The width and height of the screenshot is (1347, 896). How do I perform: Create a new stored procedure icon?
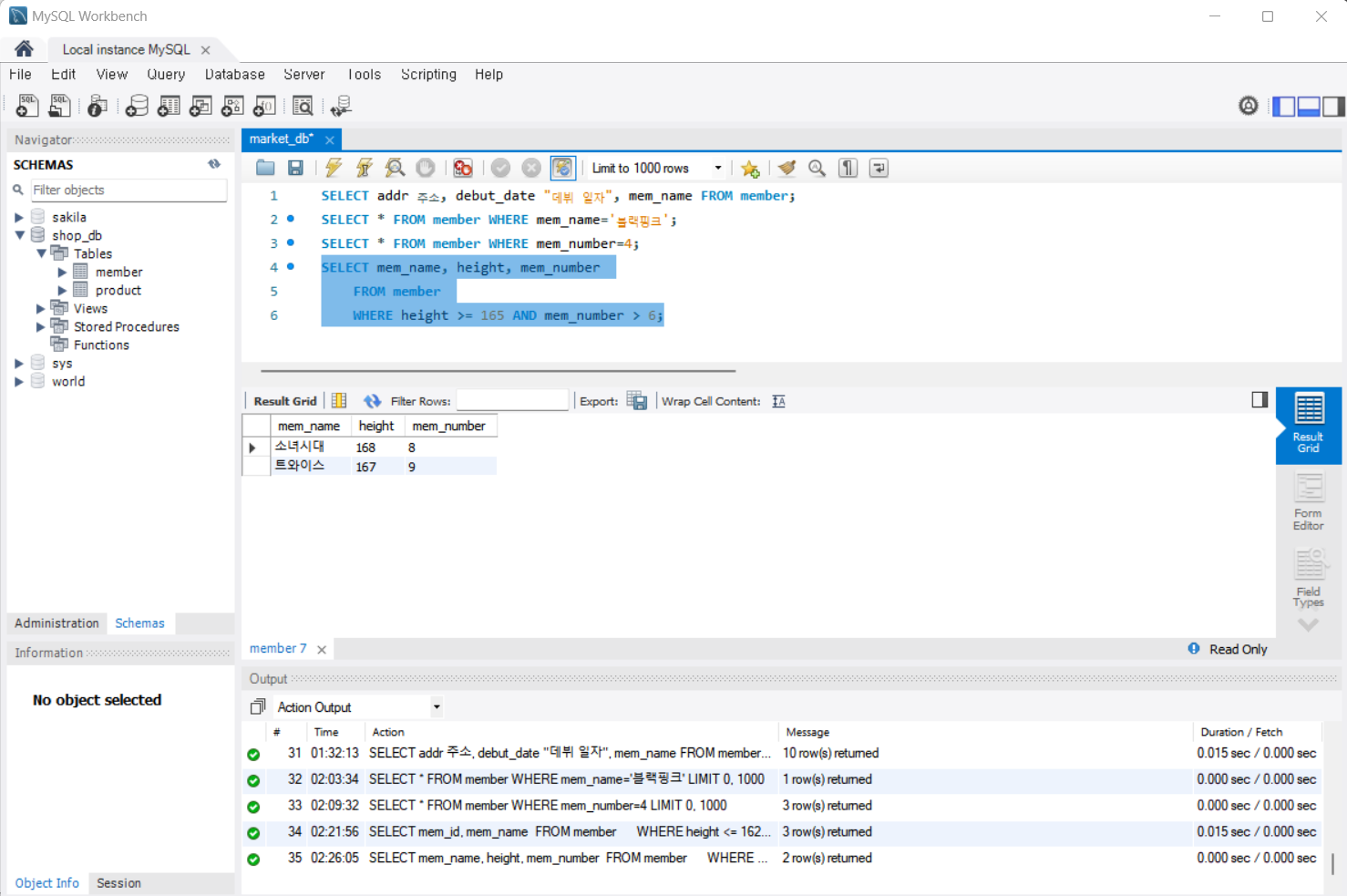pyautogui.click(x=232, y=107)
